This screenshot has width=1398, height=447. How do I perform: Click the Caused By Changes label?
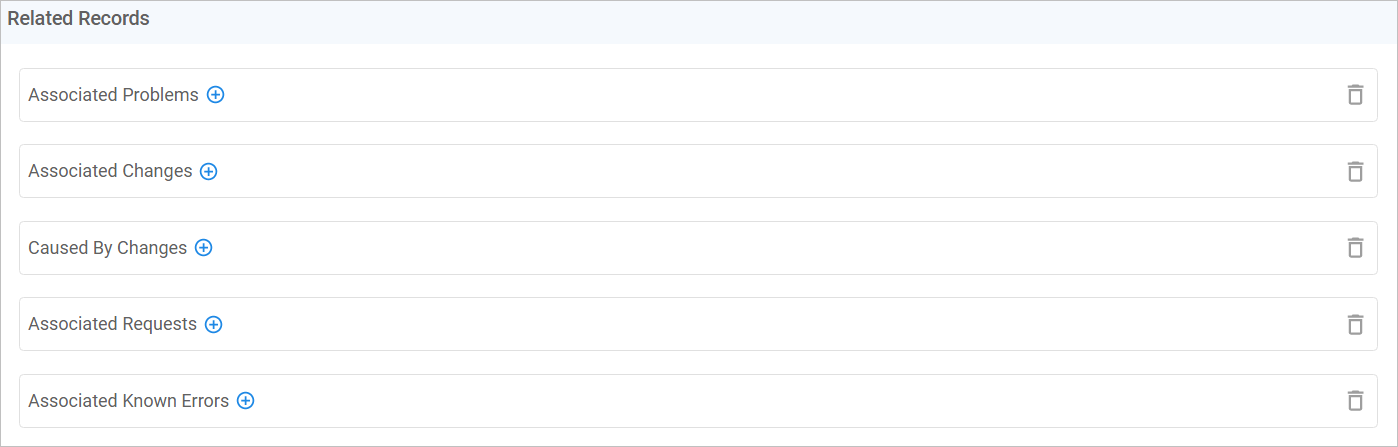tap(107, 248)
